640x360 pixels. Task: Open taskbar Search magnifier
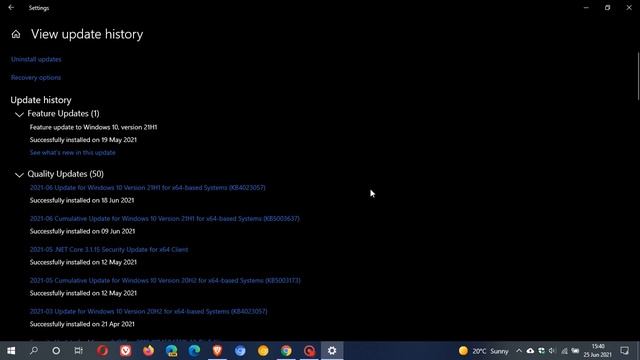click(x=34, y=351)
